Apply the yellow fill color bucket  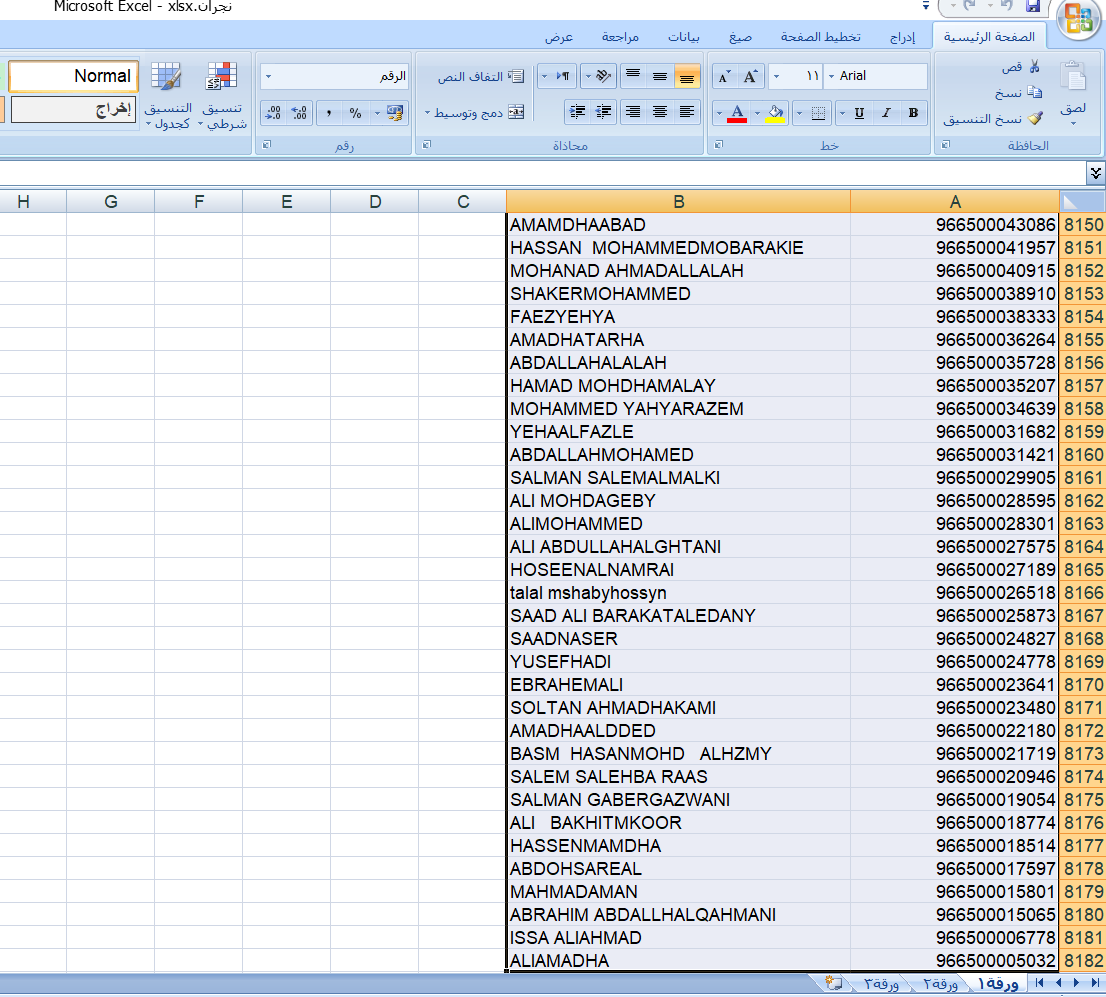pos(776,112)
